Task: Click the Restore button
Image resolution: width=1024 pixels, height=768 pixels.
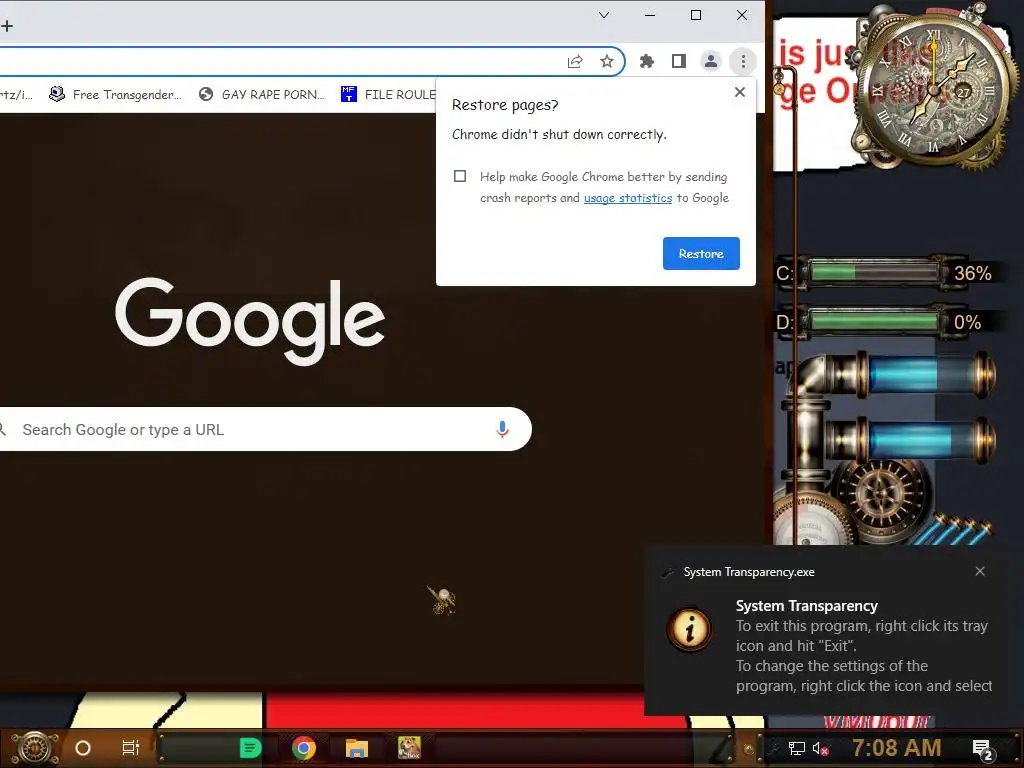Action: point(701,253)
